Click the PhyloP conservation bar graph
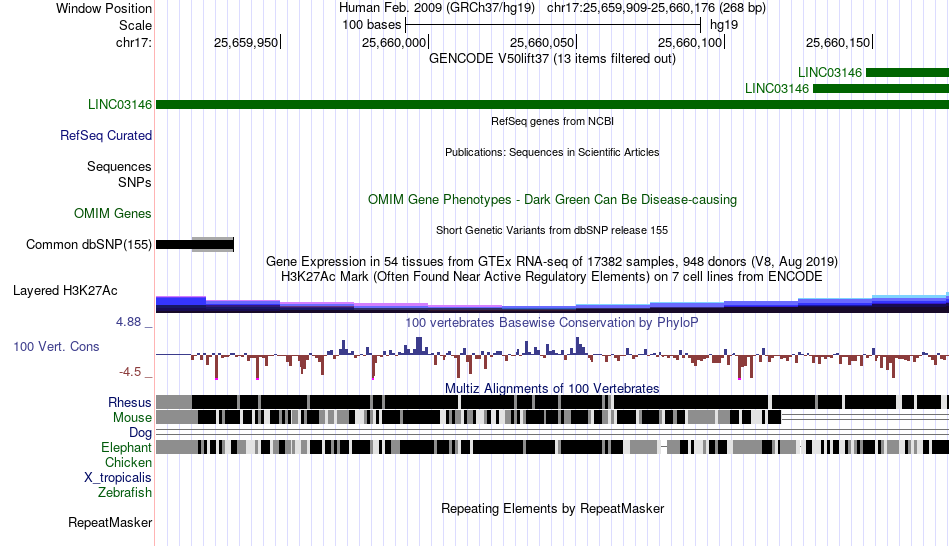This screenshot has height=546, width=950. click(552, 357)
